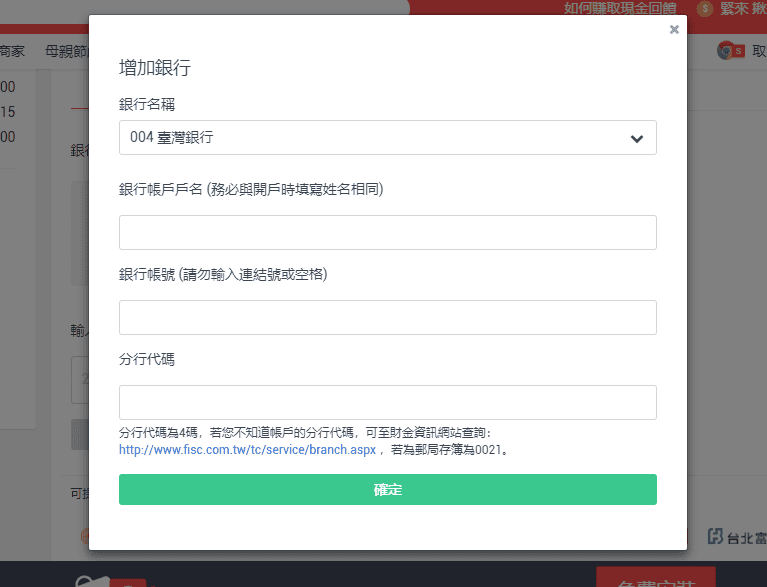The height and width of the screenshot is (587, 767).
Task: Click the 台北富邦 bank logo in background
Action: 737,537
